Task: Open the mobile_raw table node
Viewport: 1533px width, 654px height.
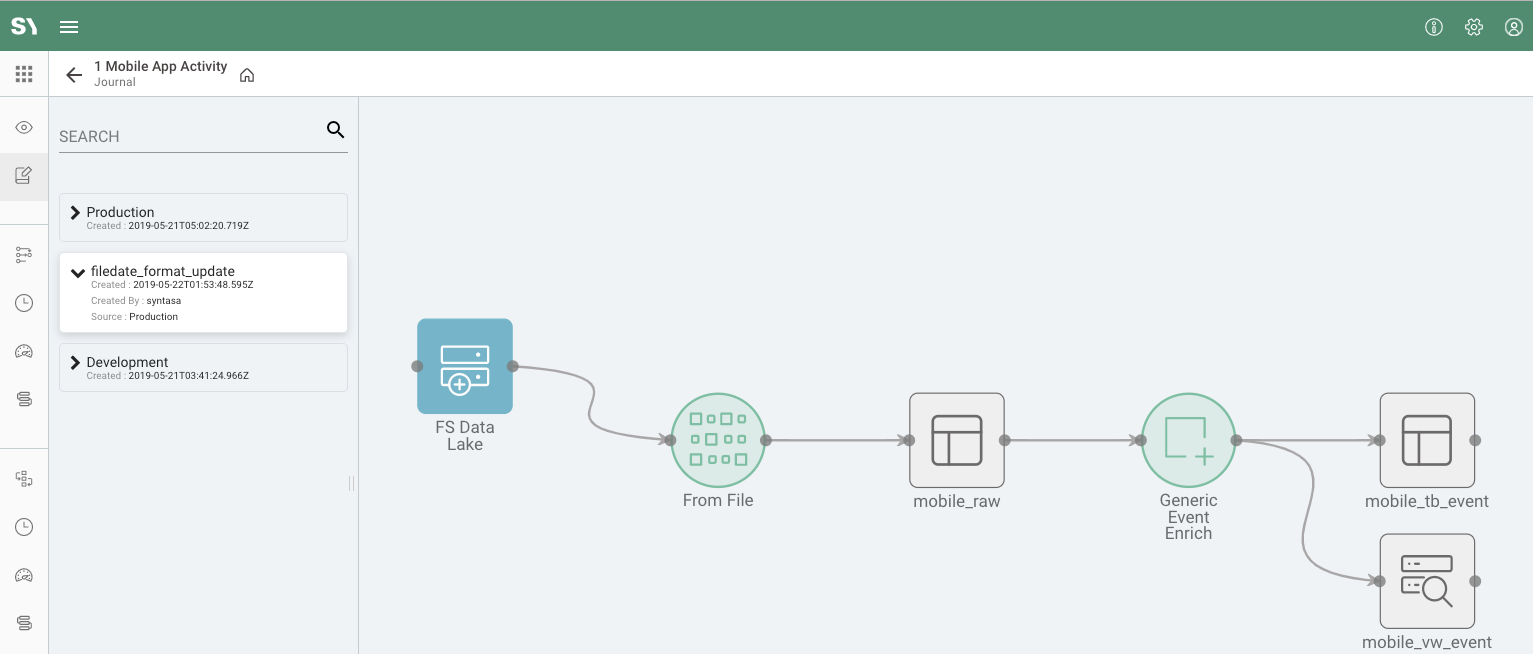Action: (x=957, y=440)
